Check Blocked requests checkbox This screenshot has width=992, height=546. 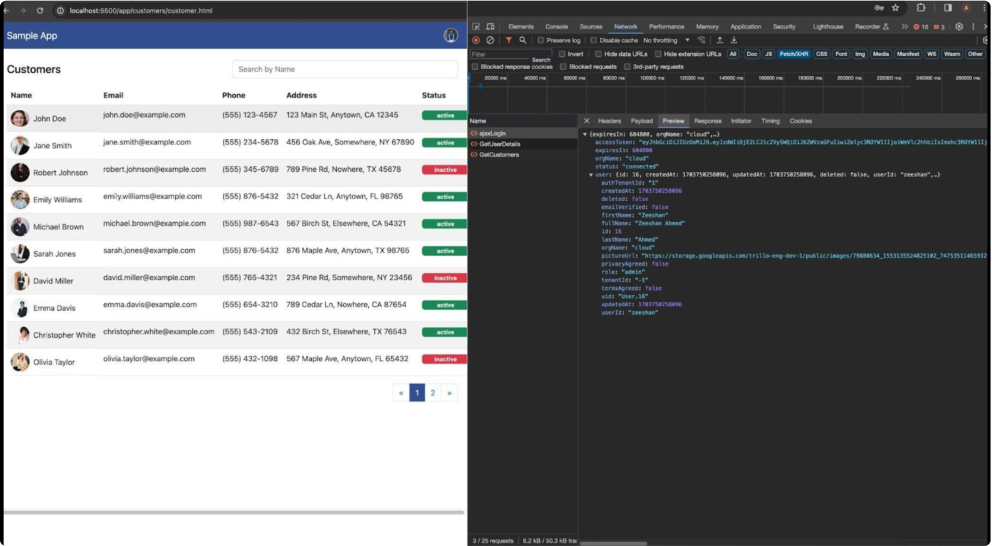click(x=563, y=66)
